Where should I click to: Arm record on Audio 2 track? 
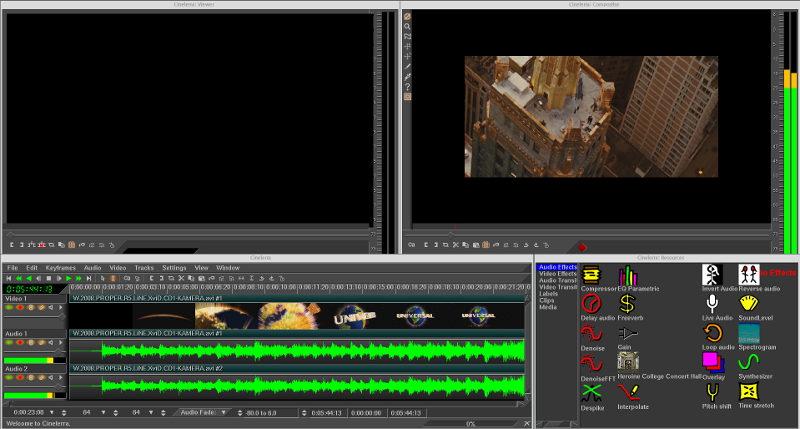click(x=20, y=378)
